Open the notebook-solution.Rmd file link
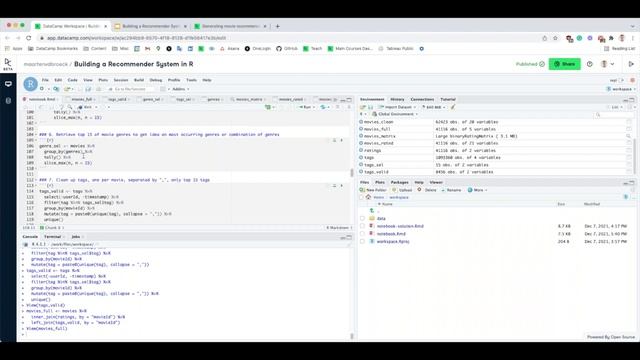 (400, 226)
